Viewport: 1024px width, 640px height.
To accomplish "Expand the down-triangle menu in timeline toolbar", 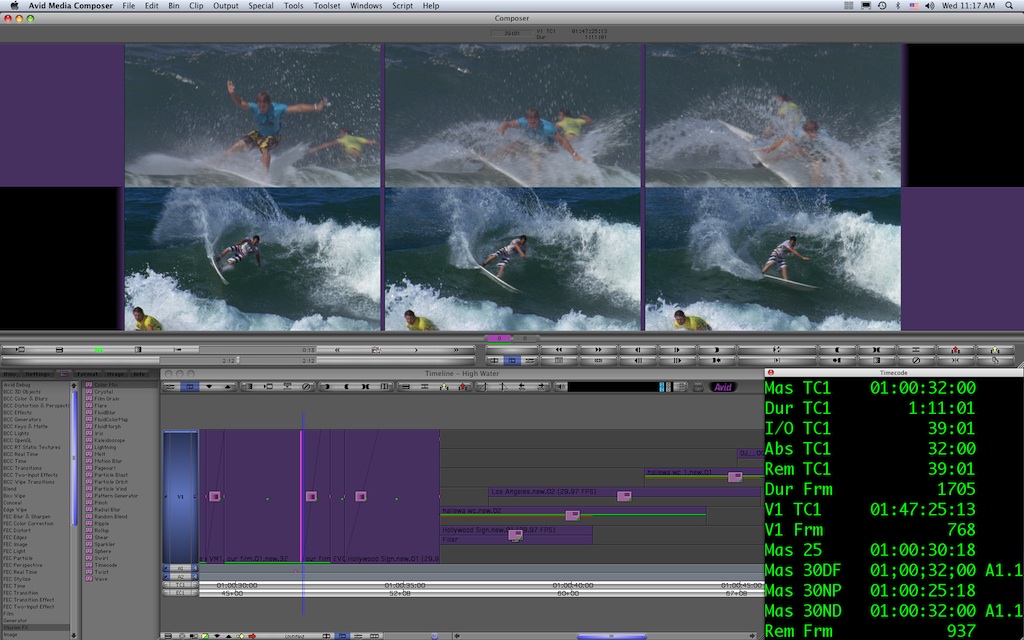I will tap(209, 387).
